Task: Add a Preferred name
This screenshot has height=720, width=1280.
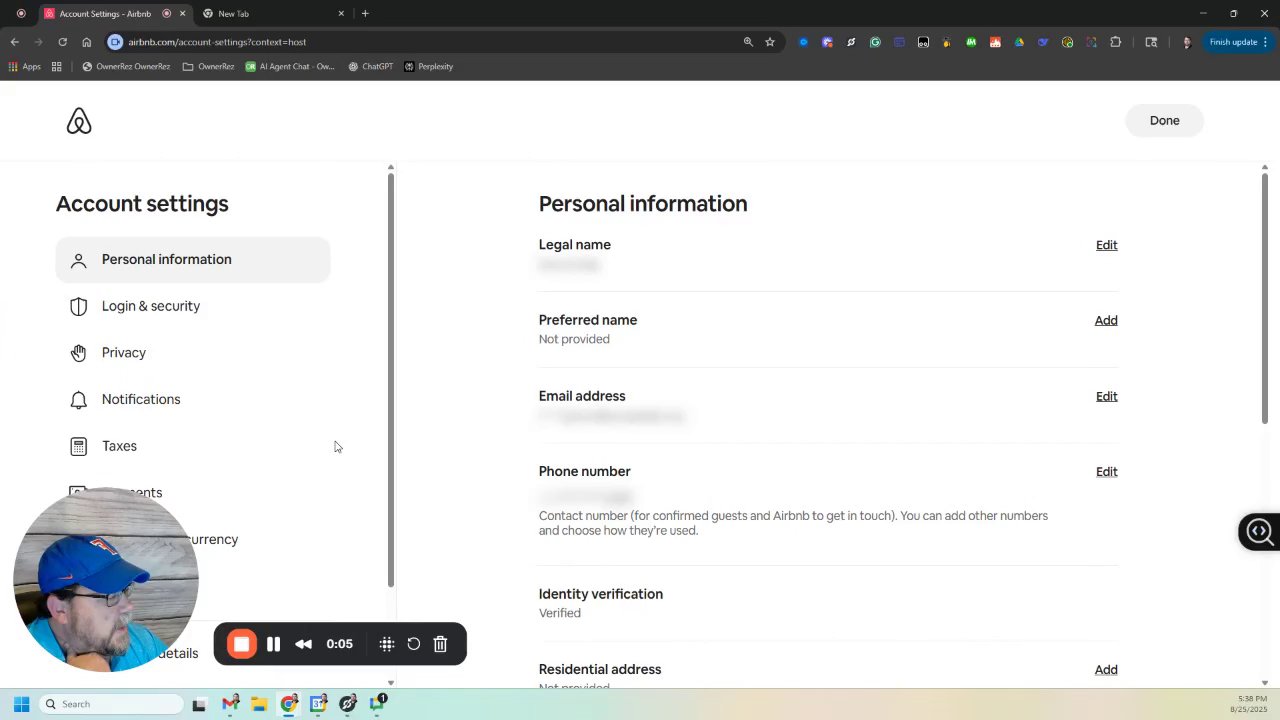Action: point(1106,321)
